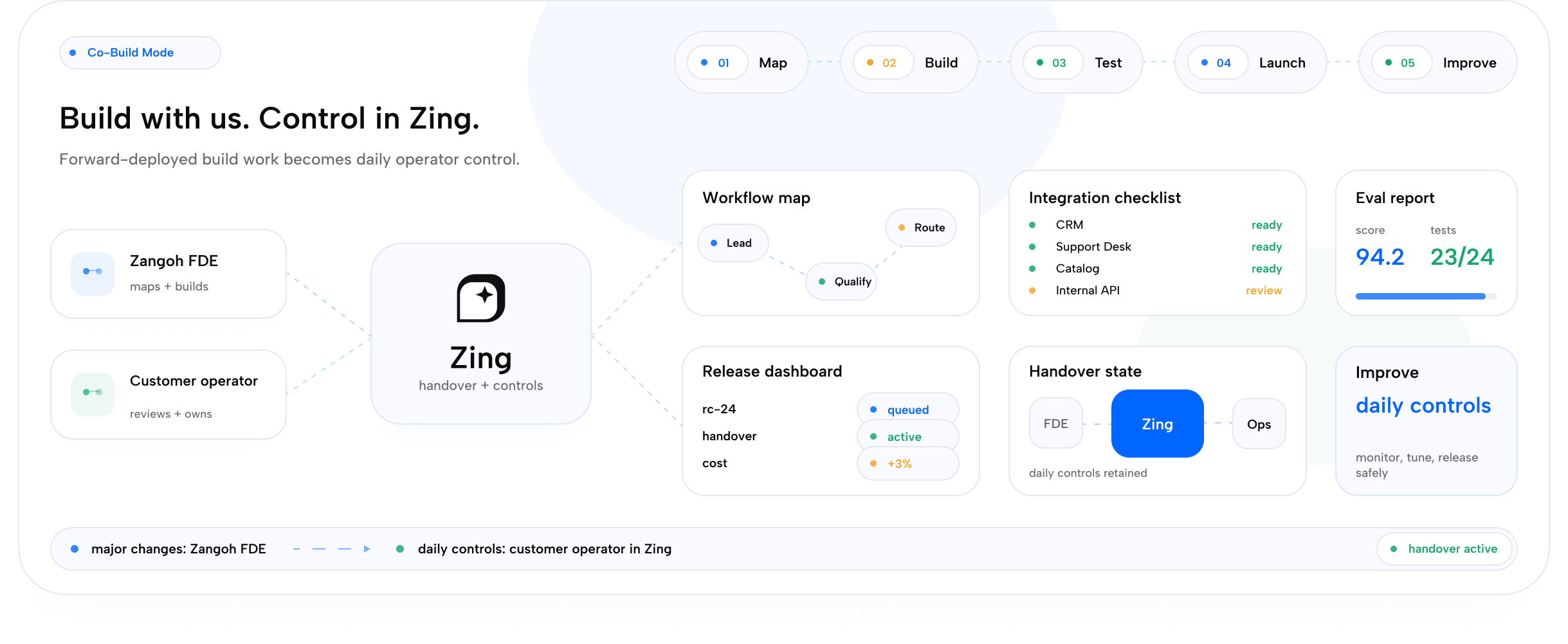This screenshot has width=1568, height=644.
Task: Click the +3% cost pill
Action: coord(908,463)
